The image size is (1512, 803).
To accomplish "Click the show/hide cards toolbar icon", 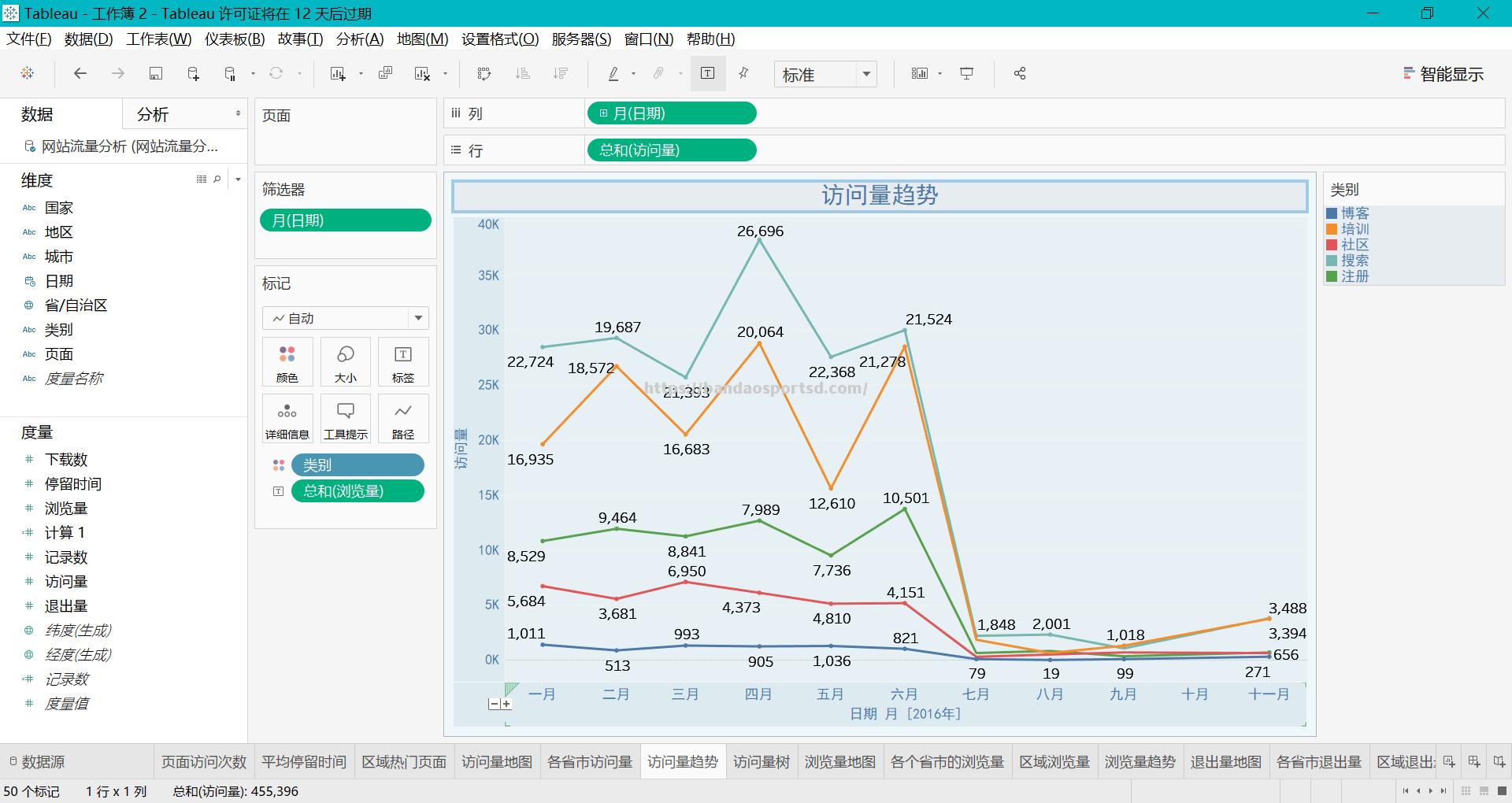I will click(919, 73).
